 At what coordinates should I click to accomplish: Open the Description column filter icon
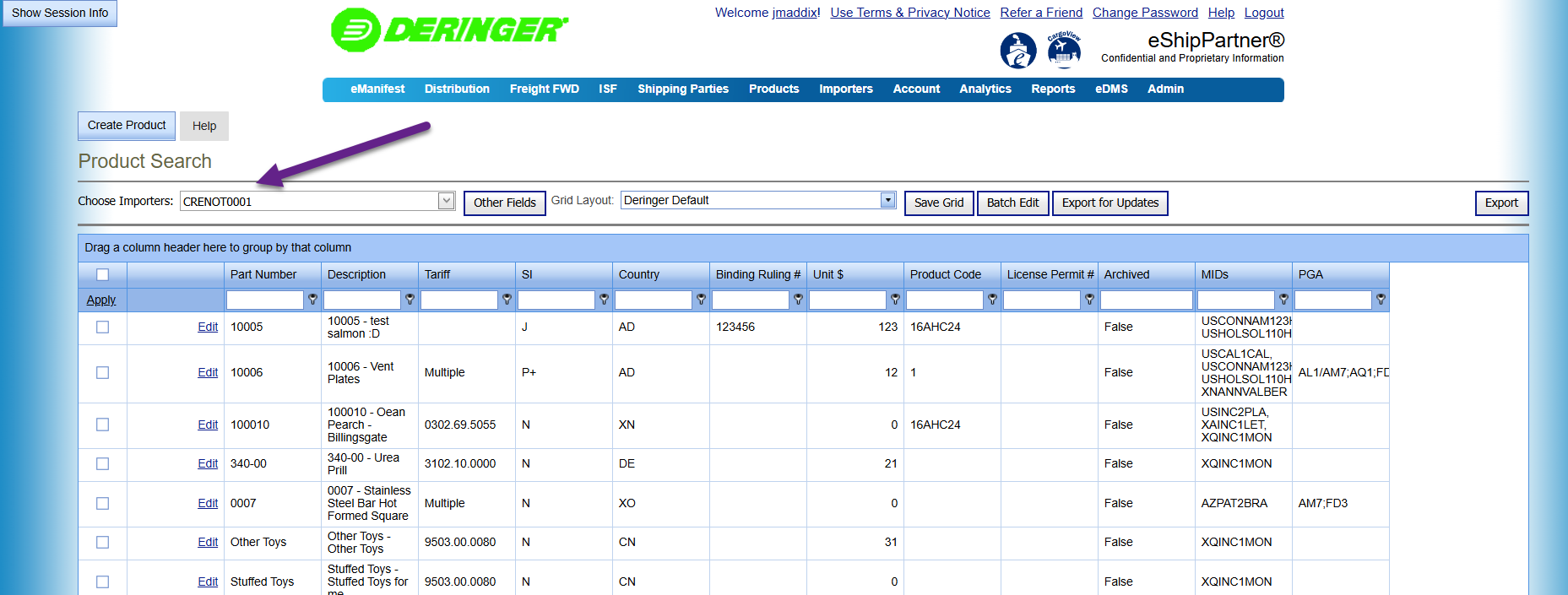click(x=410, y=300)
